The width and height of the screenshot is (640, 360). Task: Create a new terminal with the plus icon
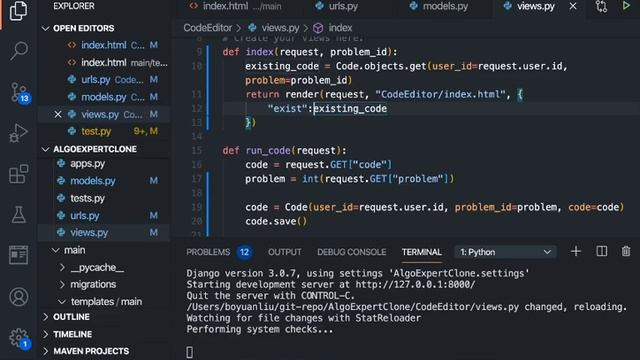click(x=576, y=251)
